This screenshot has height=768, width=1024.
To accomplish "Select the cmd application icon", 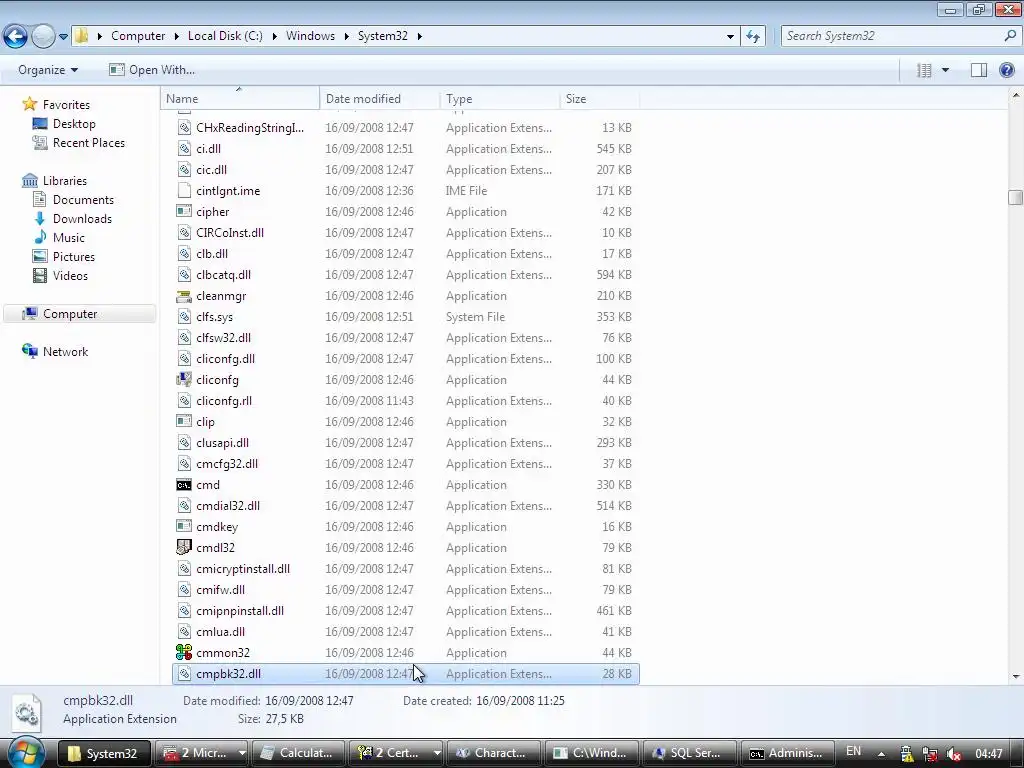I will coord(184,485).
